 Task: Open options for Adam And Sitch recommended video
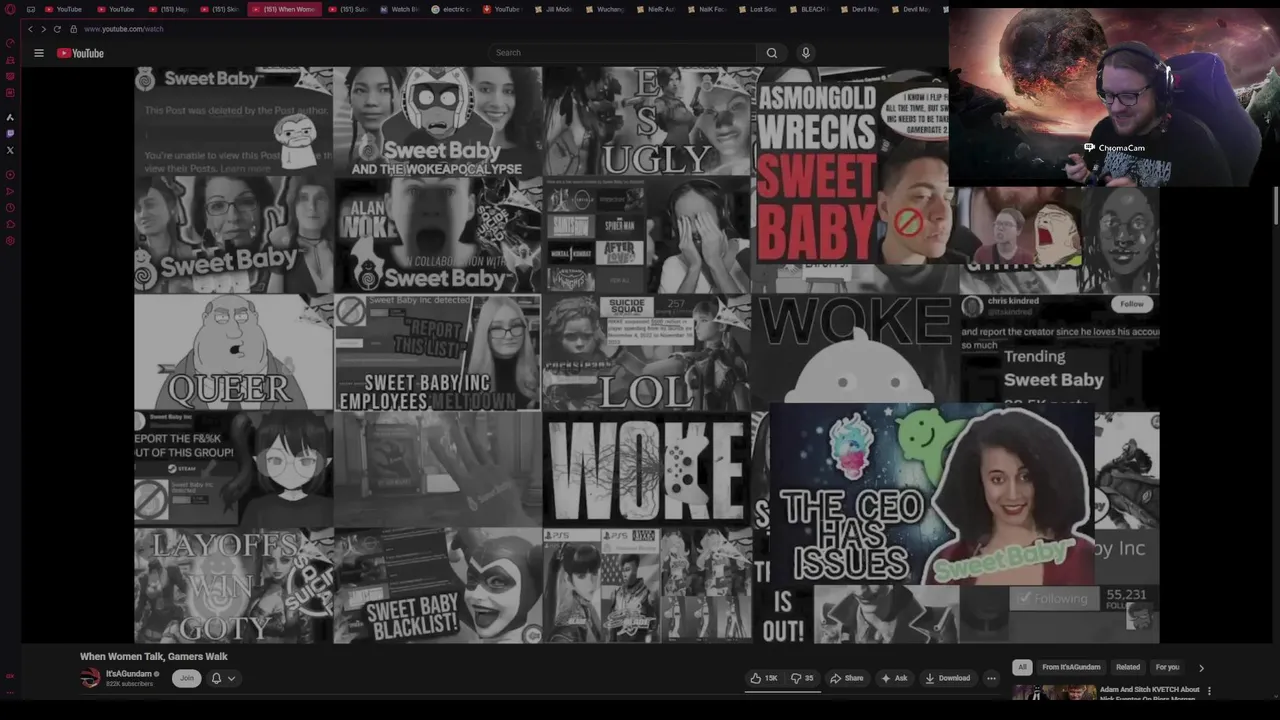[x=1209, y=691]
